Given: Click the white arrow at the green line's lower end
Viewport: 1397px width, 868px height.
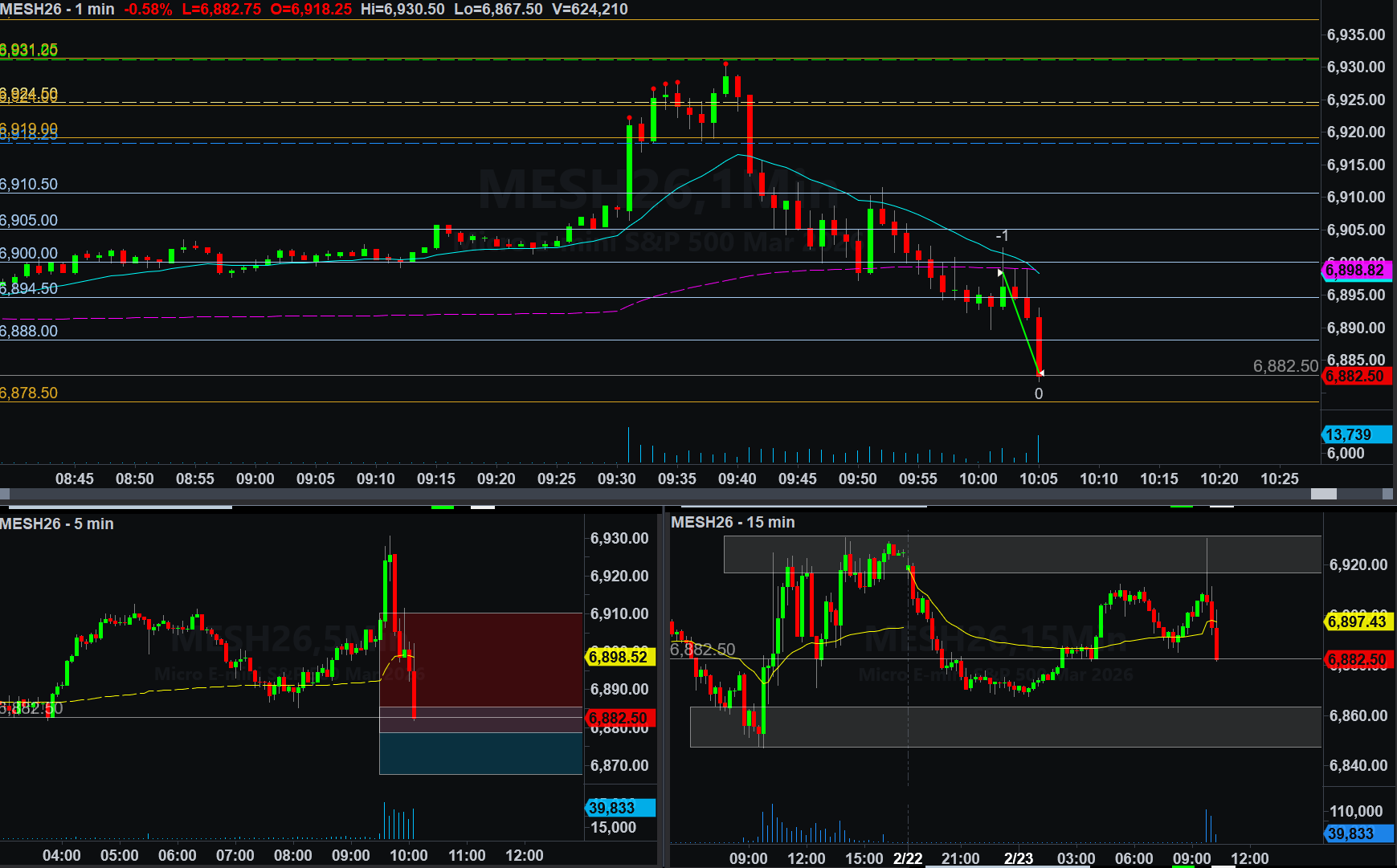Looking at the screenshot, I should pyautogui.click(x=1040, y=373).
